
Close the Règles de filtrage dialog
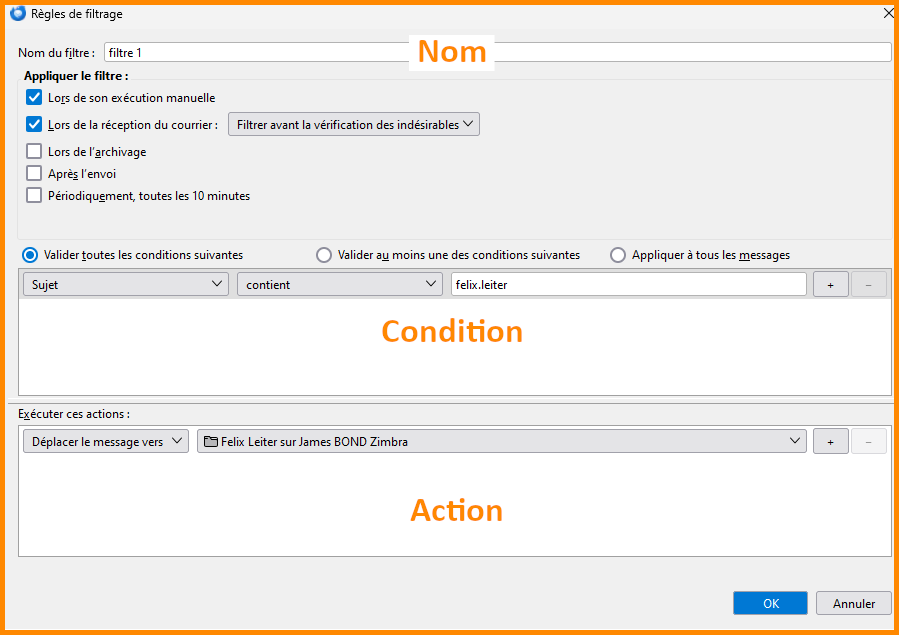888,14
